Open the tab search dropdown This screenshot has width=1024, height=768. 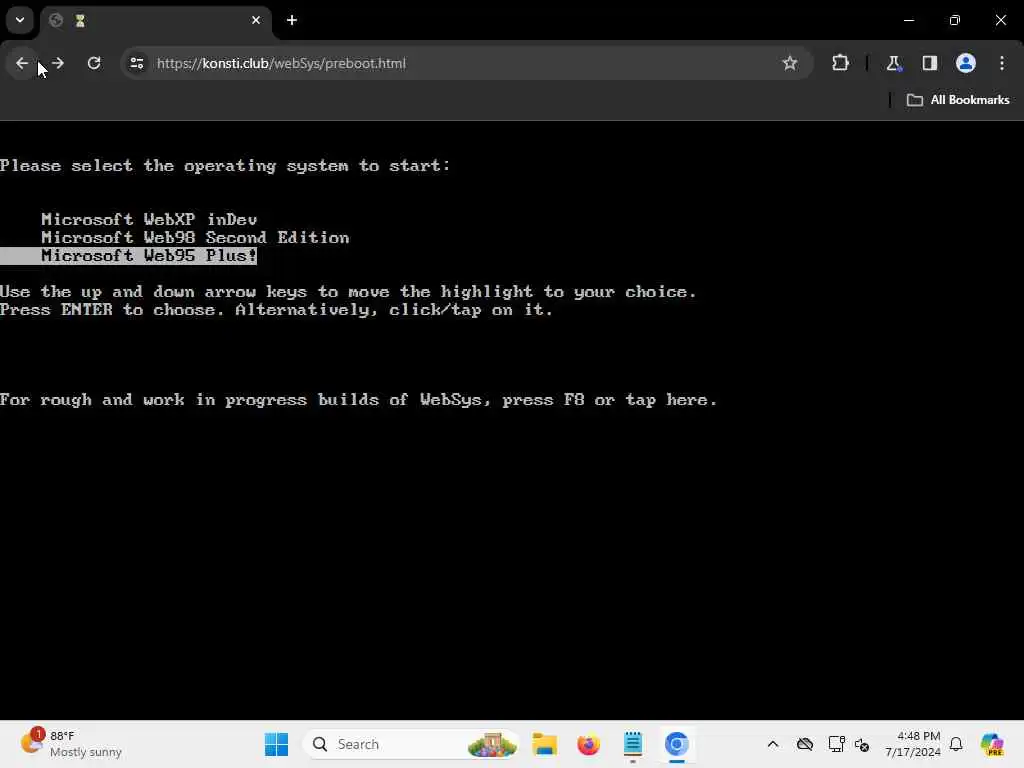coord(20,20)
